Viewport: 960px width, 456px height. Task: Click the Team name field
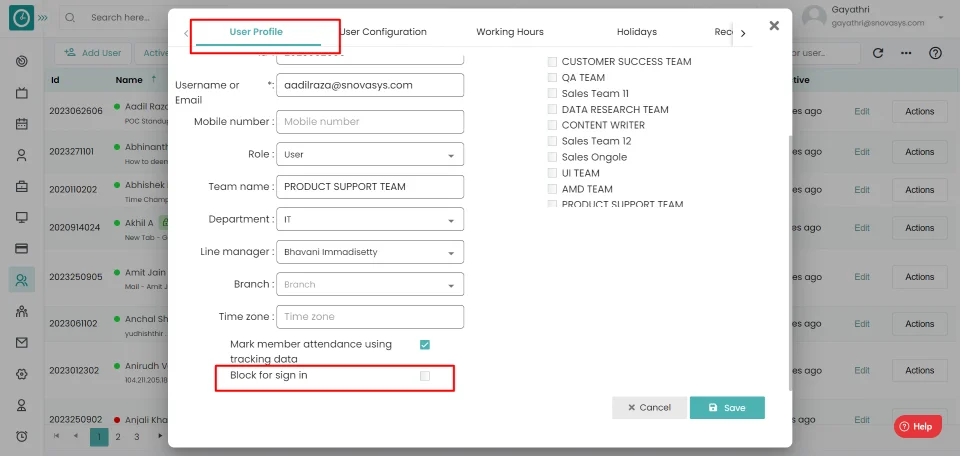coord(370,187)
